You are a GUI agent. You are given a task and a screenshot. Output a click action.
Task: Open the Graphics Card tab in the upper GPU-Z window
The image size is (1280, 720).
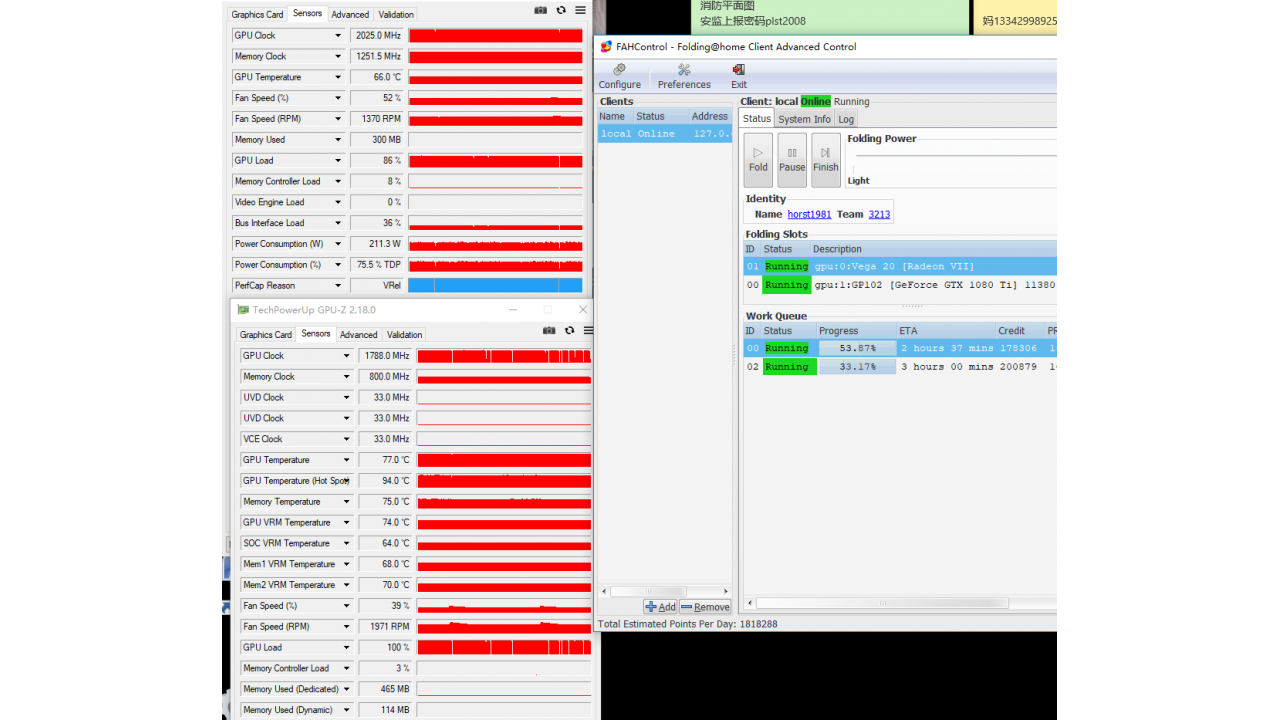257,15
